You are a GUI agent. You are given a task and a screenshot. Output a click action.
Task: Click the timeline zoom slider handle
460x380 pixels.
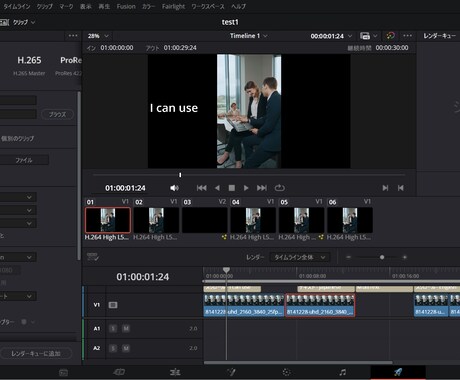pos(382,257)
